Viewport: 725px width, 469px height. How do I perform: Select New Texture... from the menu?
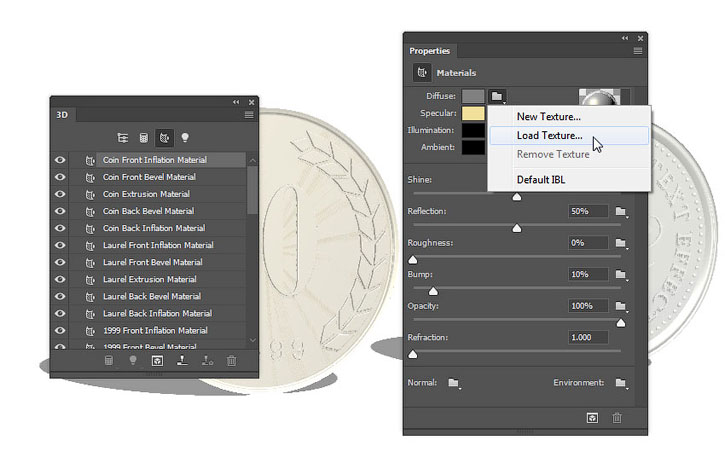[549, 117]
